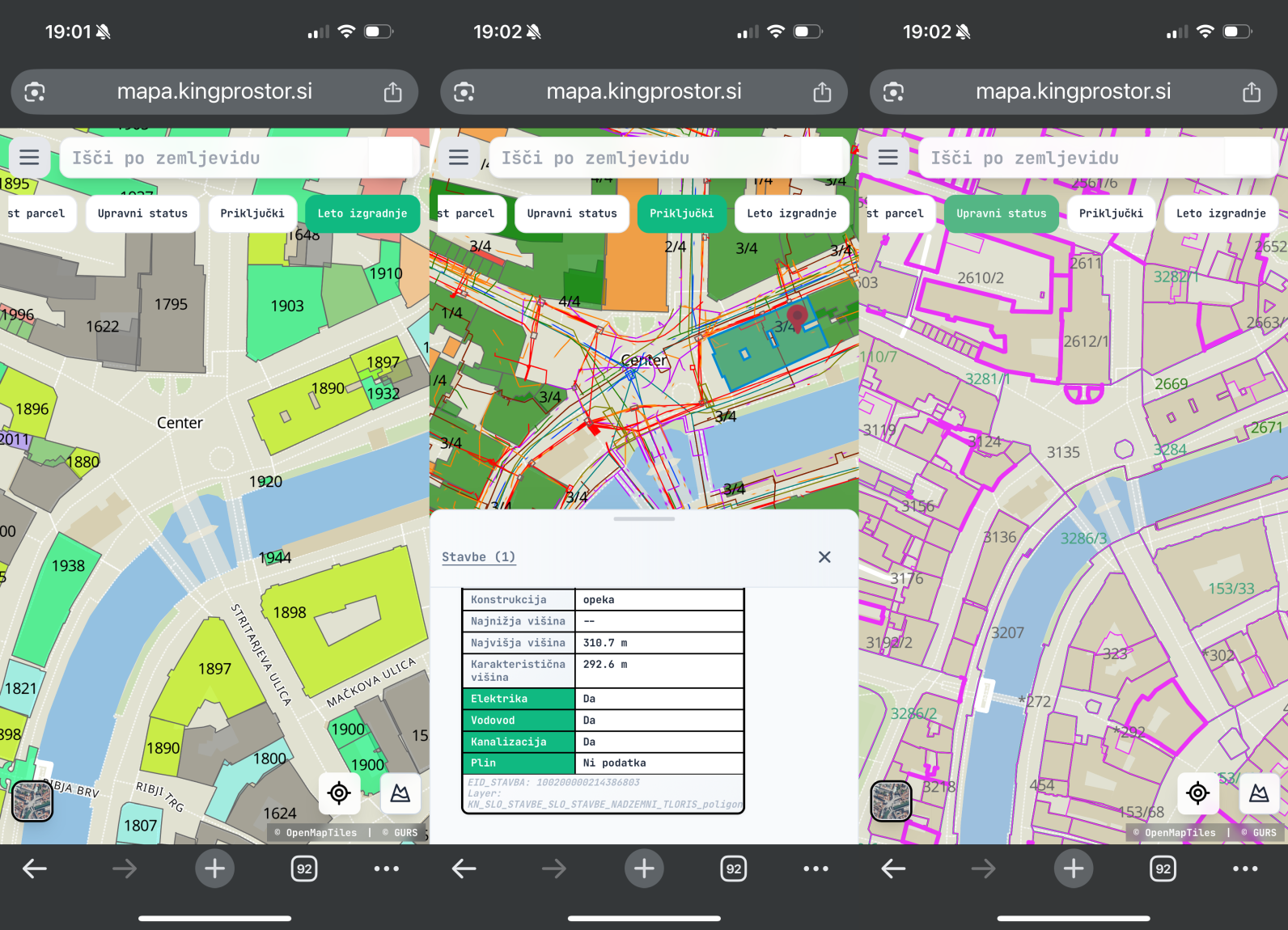1288x930 pixels.
Task: Tap the share icon in left screen's address bar
Action: click(392, 92)
